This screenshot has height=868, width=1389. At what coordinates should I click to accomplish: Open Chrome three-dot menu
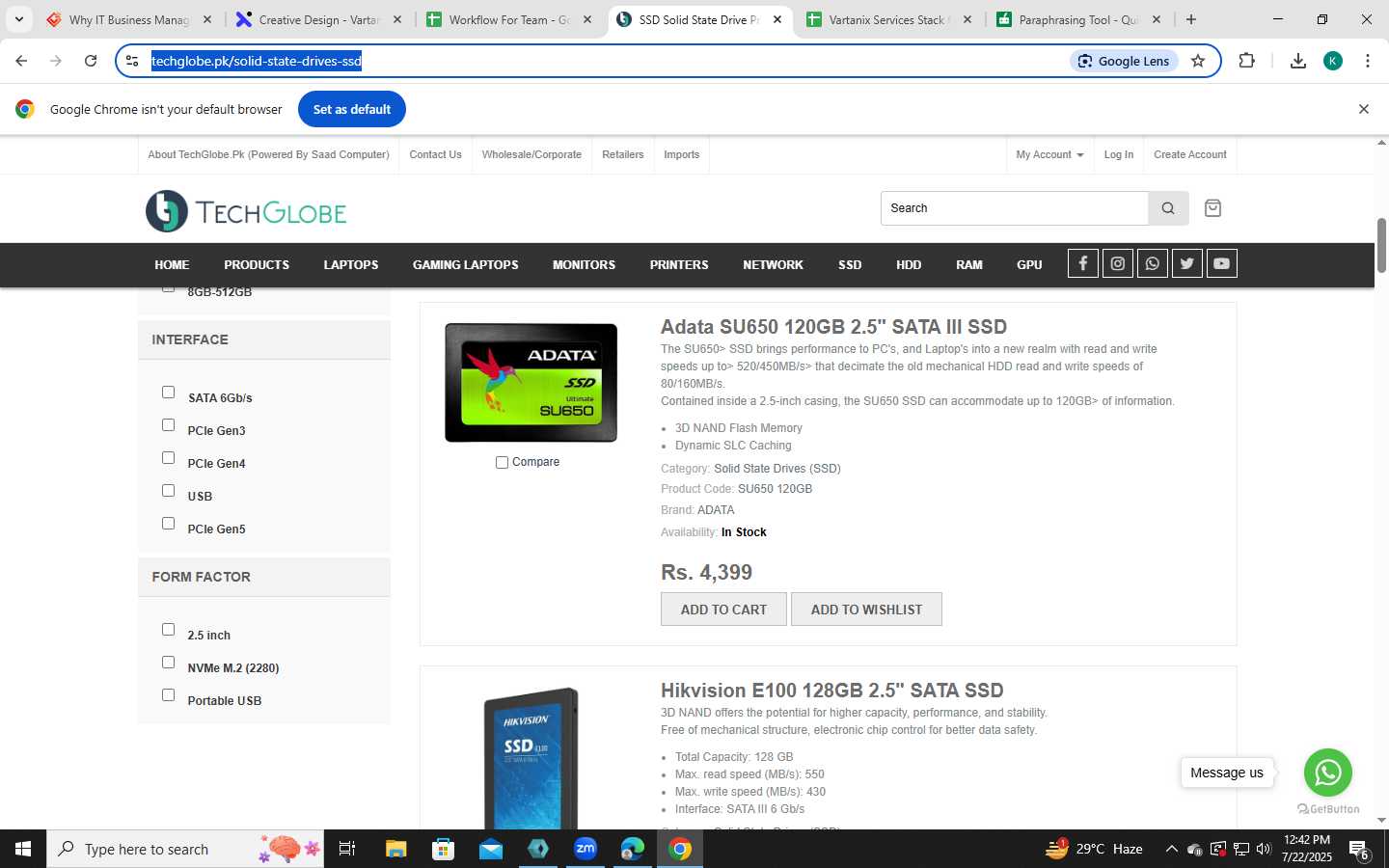[x=1368, y=61]
